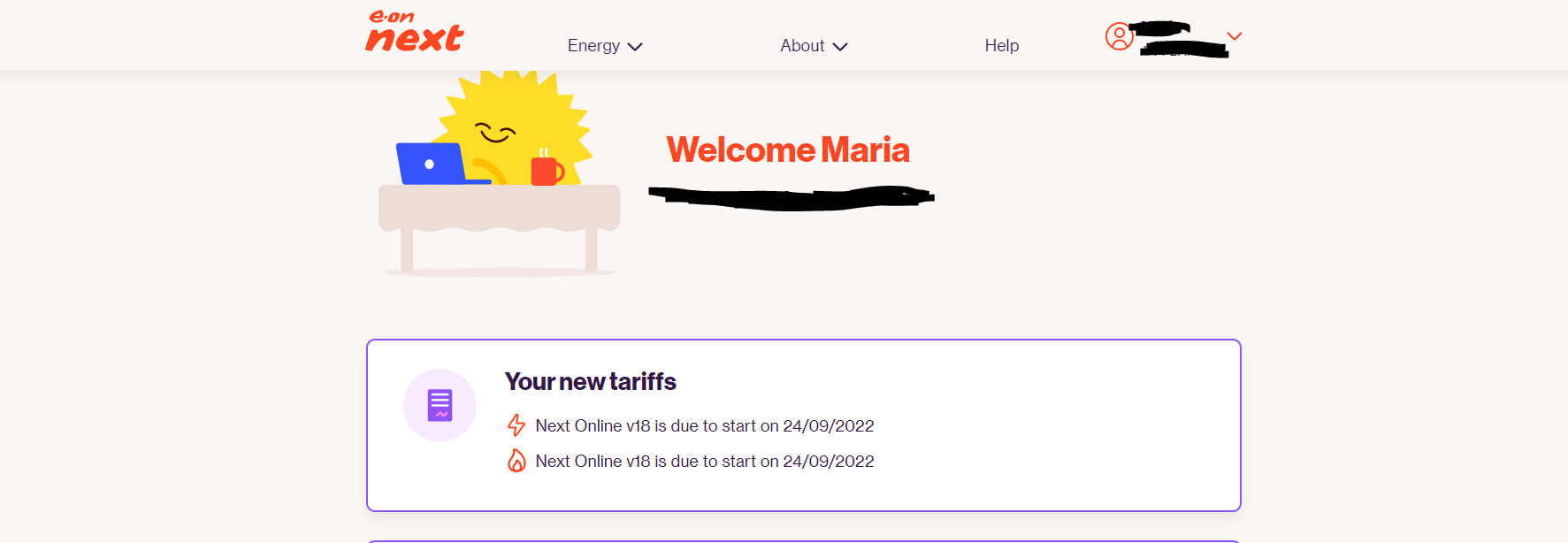Click the E.ON Next logo

(x=414, y=32)
